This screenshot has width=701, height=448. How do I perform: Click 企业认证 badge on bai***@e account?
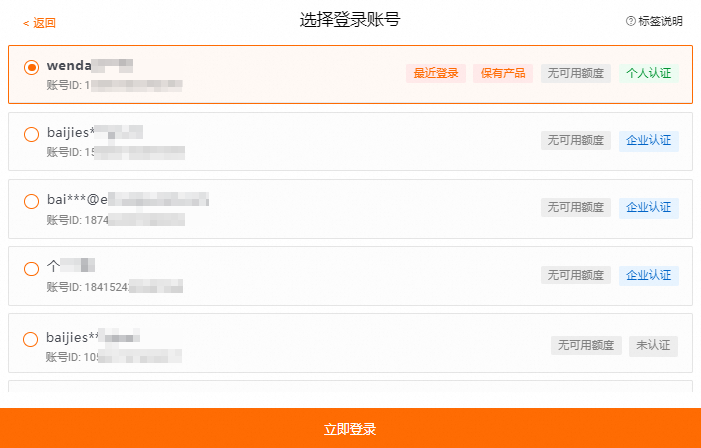click(x=649, y=207)
